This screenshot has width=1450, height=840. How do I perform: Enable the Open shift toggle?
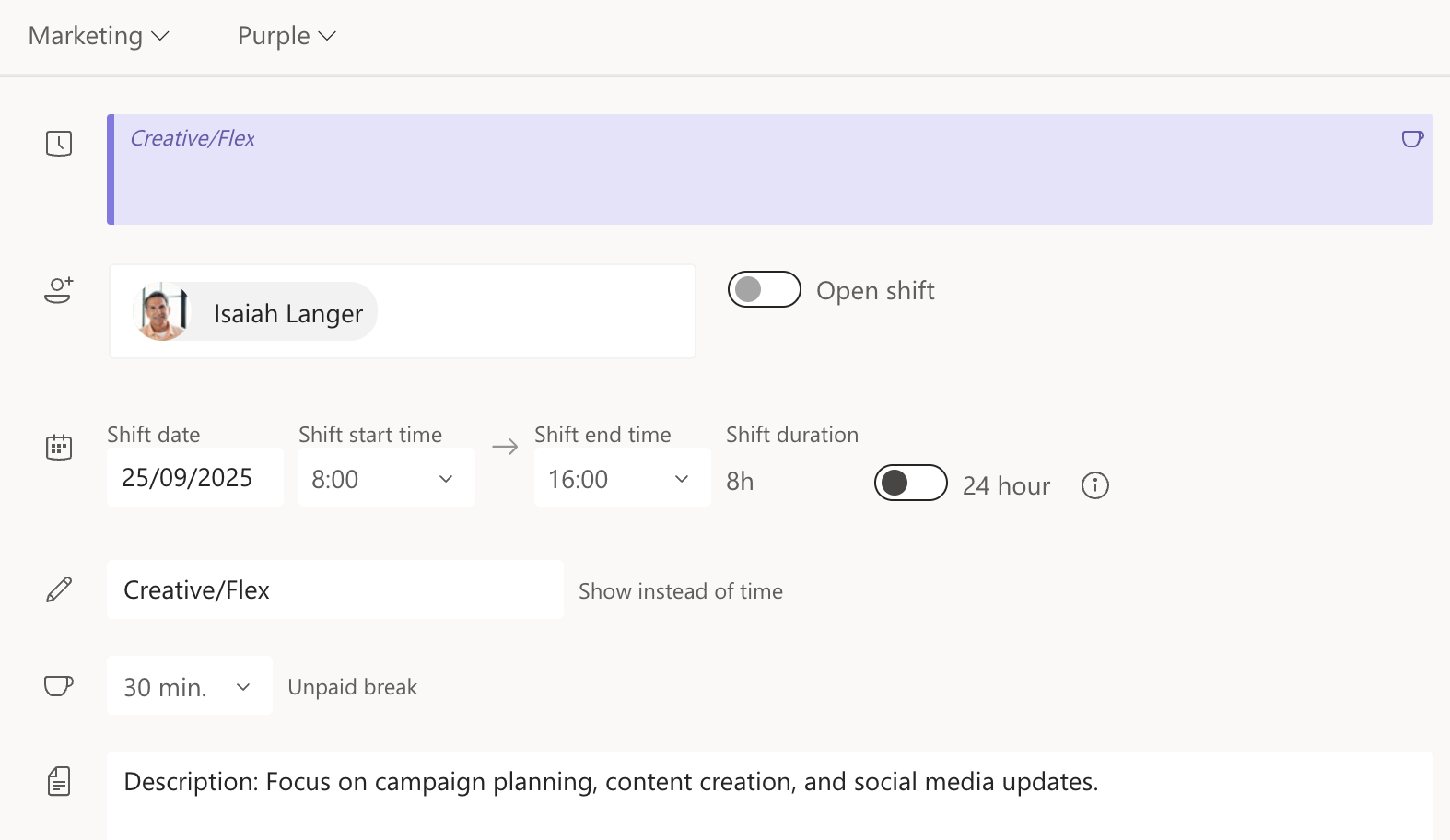764,290
